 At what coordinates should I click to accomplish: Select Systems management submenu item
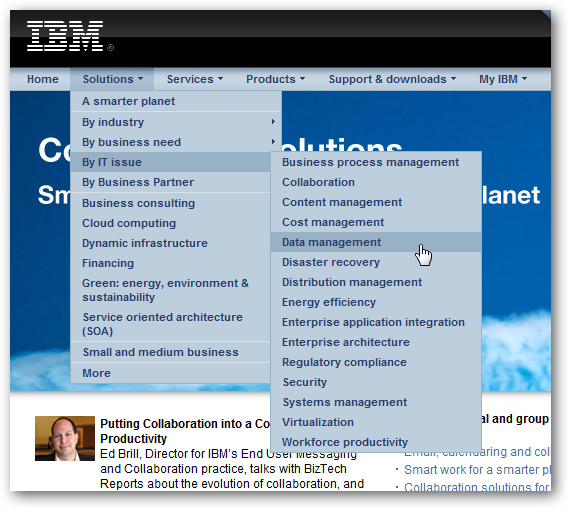pos(376,402)
